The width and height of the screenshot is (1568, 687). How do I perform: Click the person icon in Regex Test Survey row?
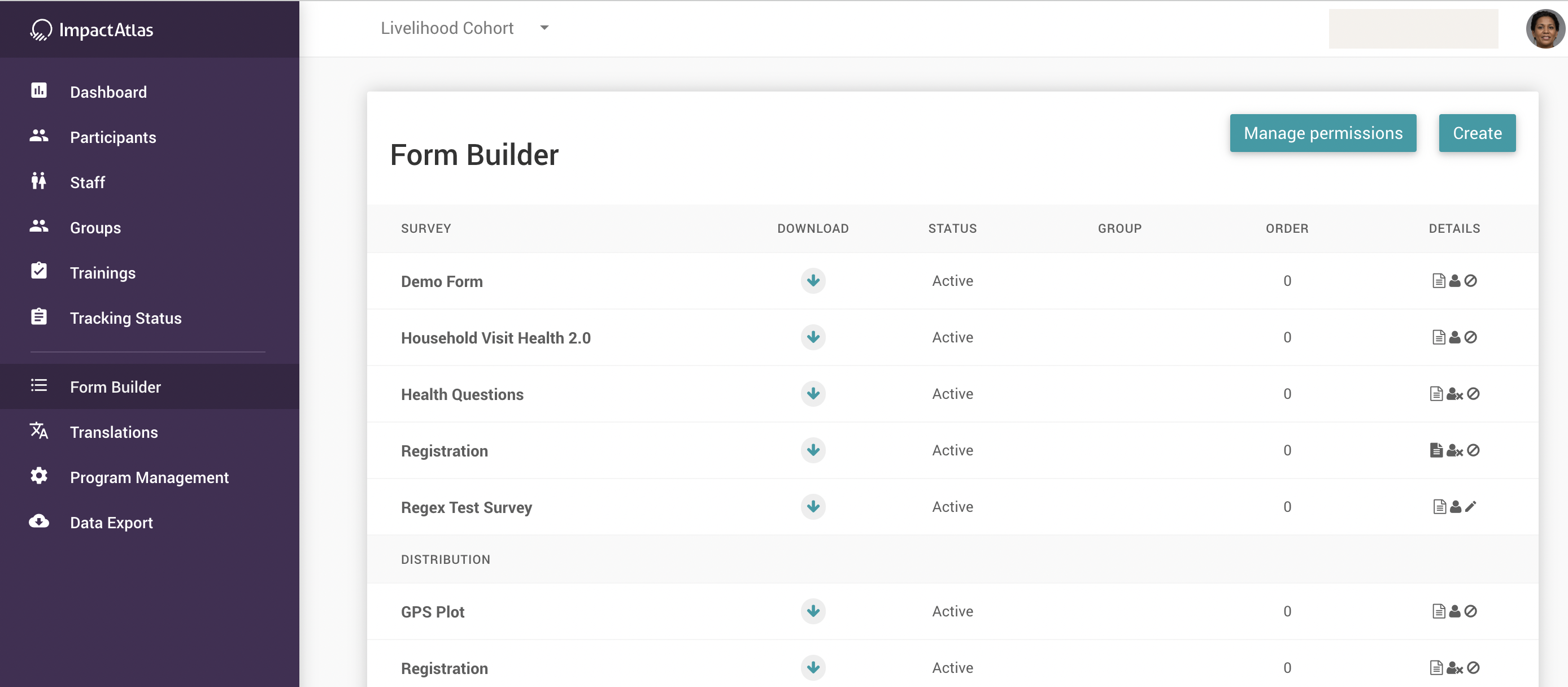coord(1456,507)
